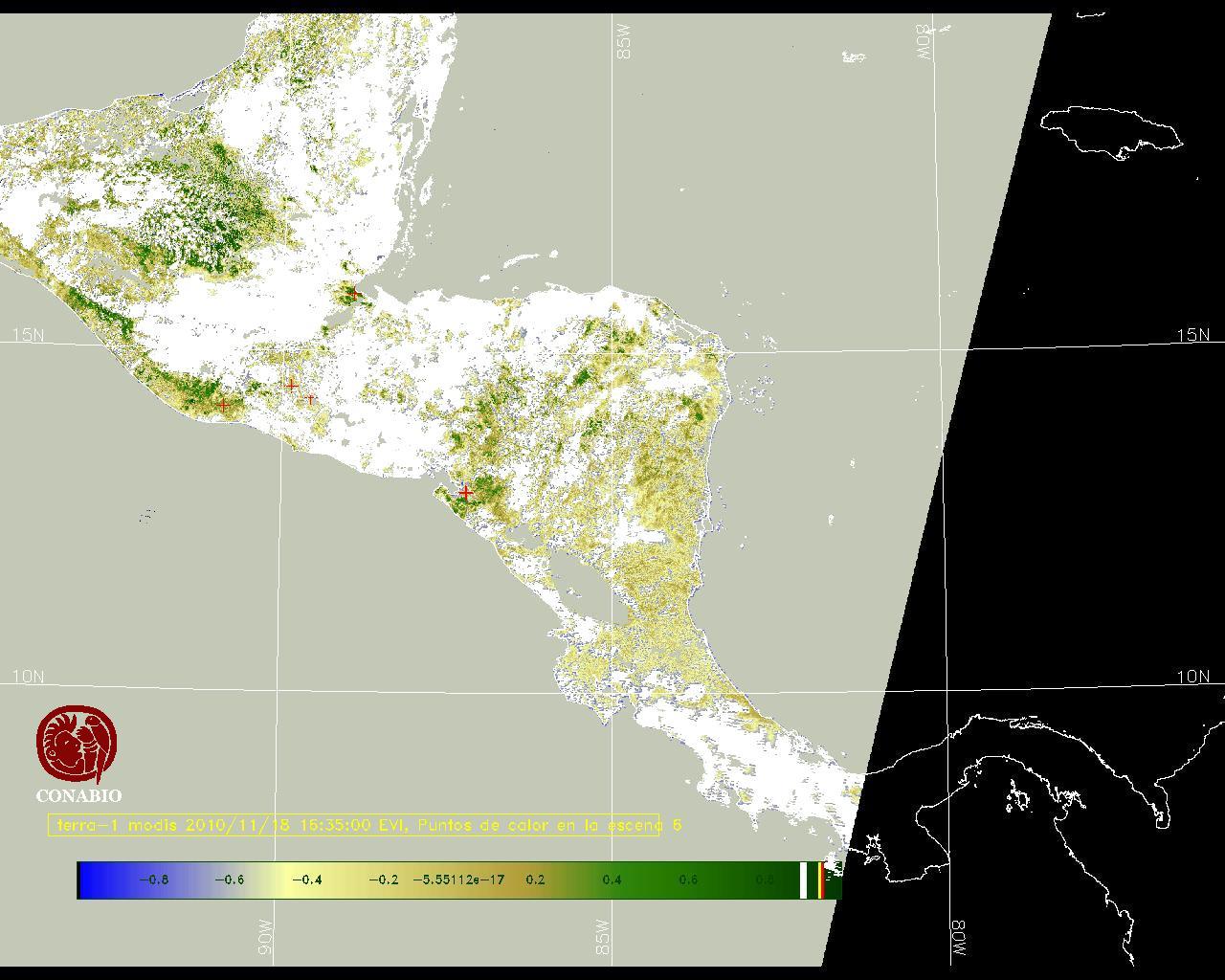Click the 0.4 green colorbar value

point(612,880)
